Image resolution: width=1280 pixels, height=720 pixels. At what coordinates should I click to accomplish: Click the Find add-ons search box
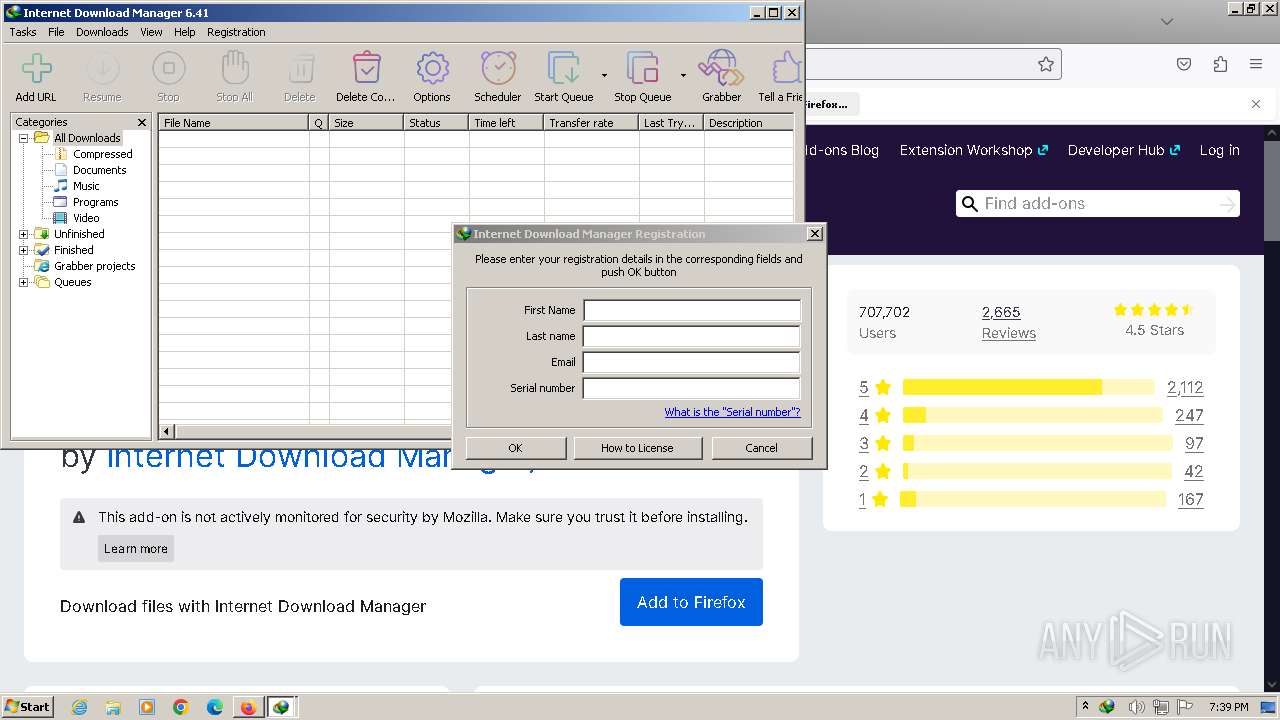point(1098,204)
